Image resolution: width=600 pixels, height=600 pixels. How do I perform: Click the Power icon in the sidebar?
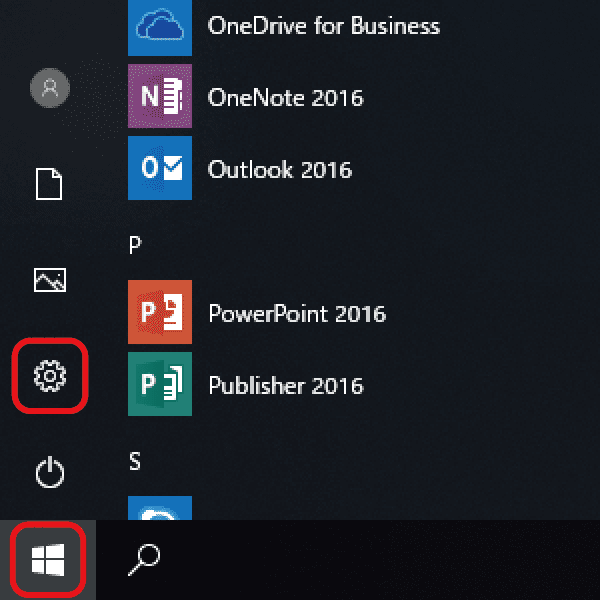click(50, 472)
